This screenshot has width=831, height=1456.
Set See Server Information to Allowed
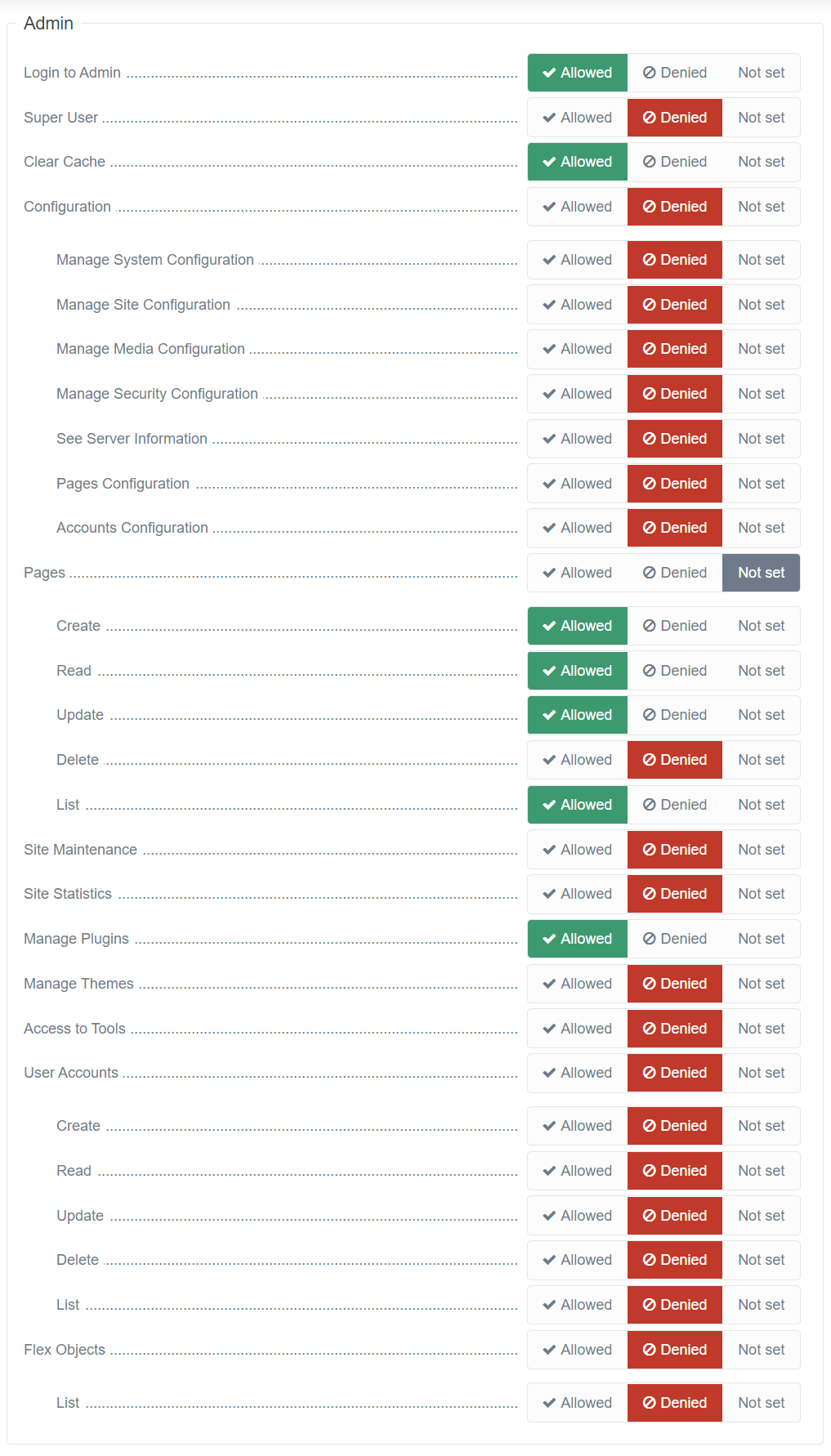pyautogui.click(x=578, y=439)
